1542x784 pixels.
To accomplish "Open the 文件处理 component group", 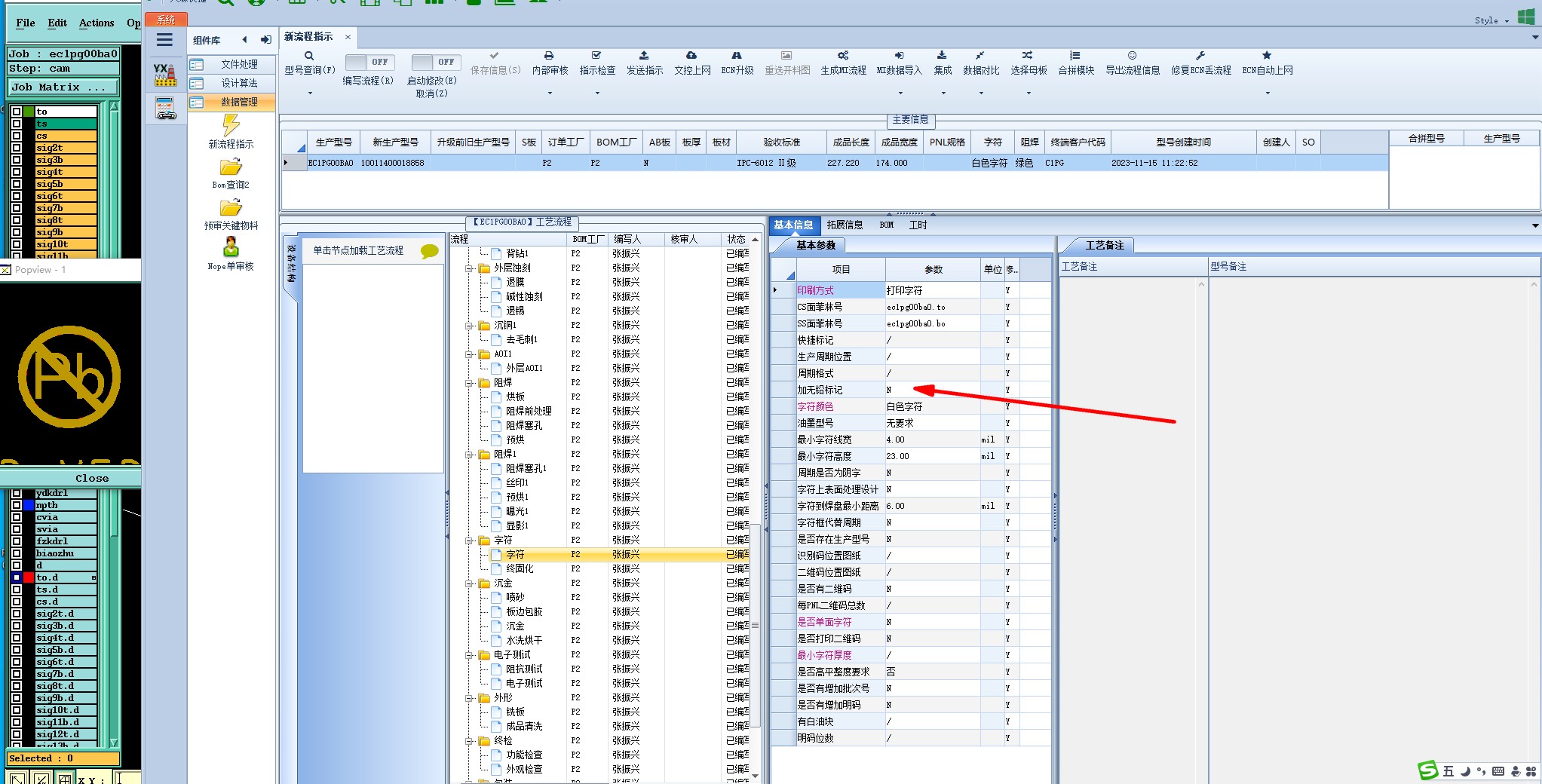I will point(231,64).
